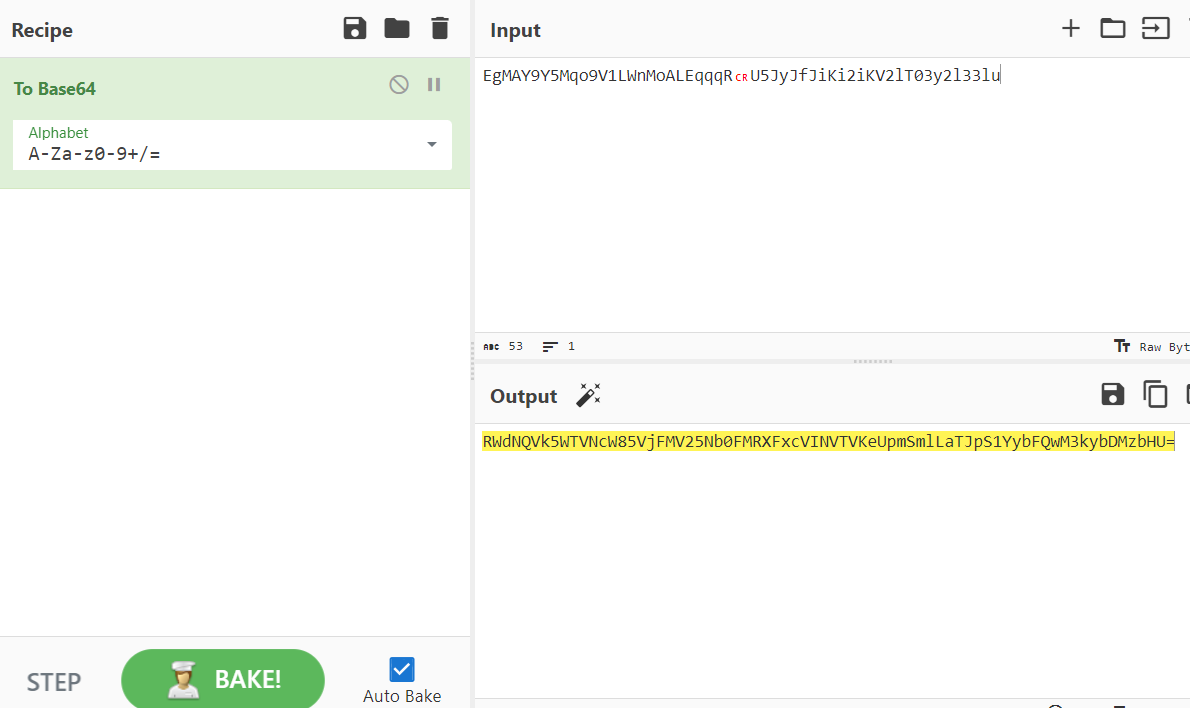
Task: Click the Input pane heading
Action: click(x=515, y=30)
